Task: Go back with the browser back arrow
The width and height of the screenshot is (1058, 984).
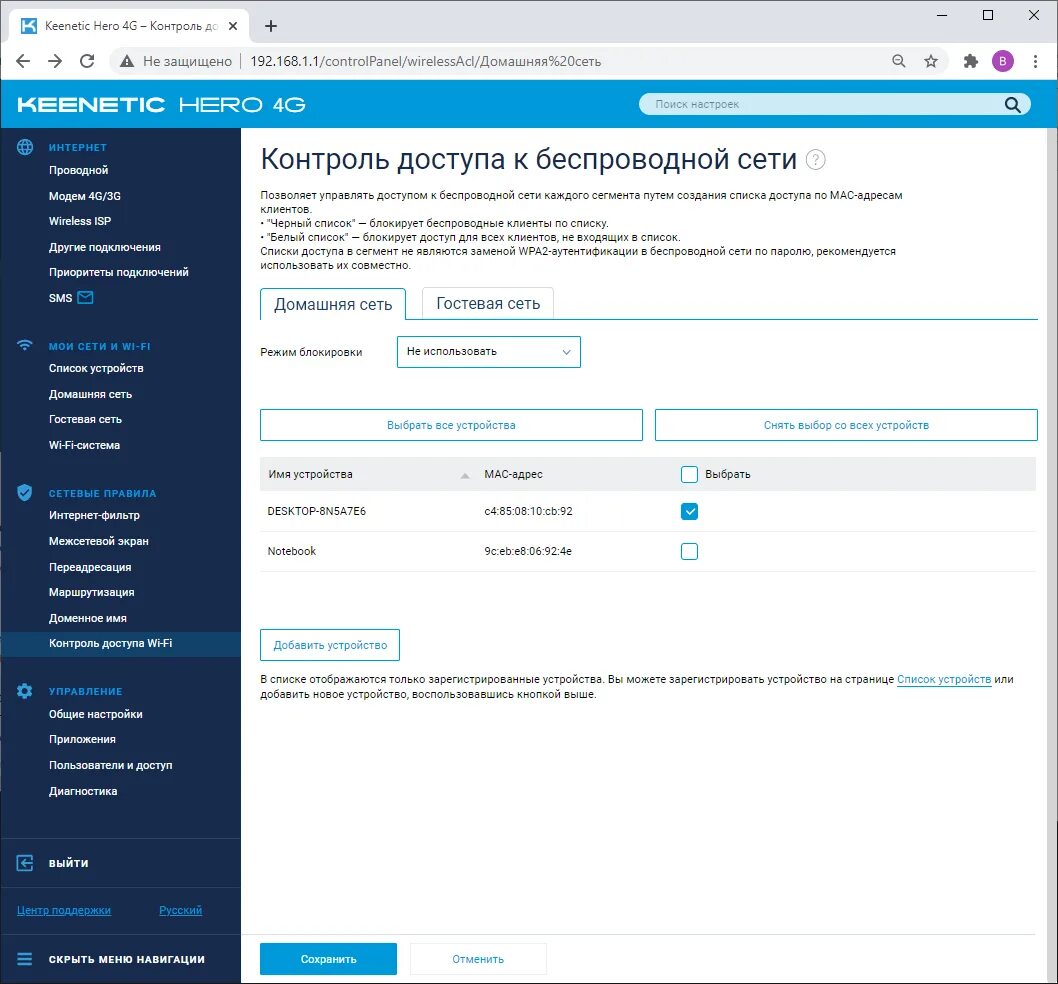Action: point(23,61)
